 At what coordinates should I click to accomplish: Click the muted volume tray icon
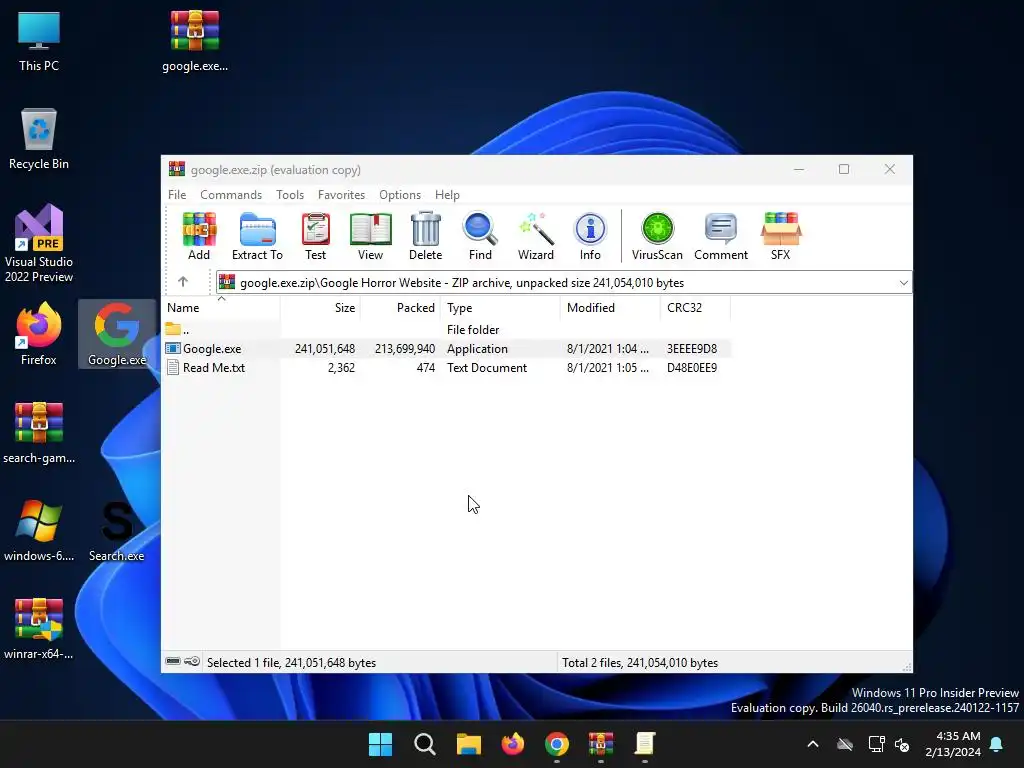902,744
